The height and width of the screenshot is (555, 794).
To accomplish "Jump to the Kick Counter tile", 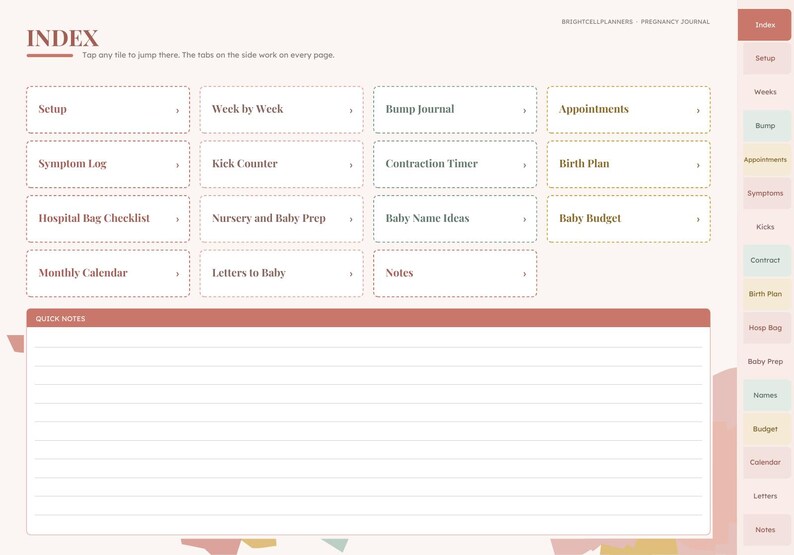I will click(282, 164).
